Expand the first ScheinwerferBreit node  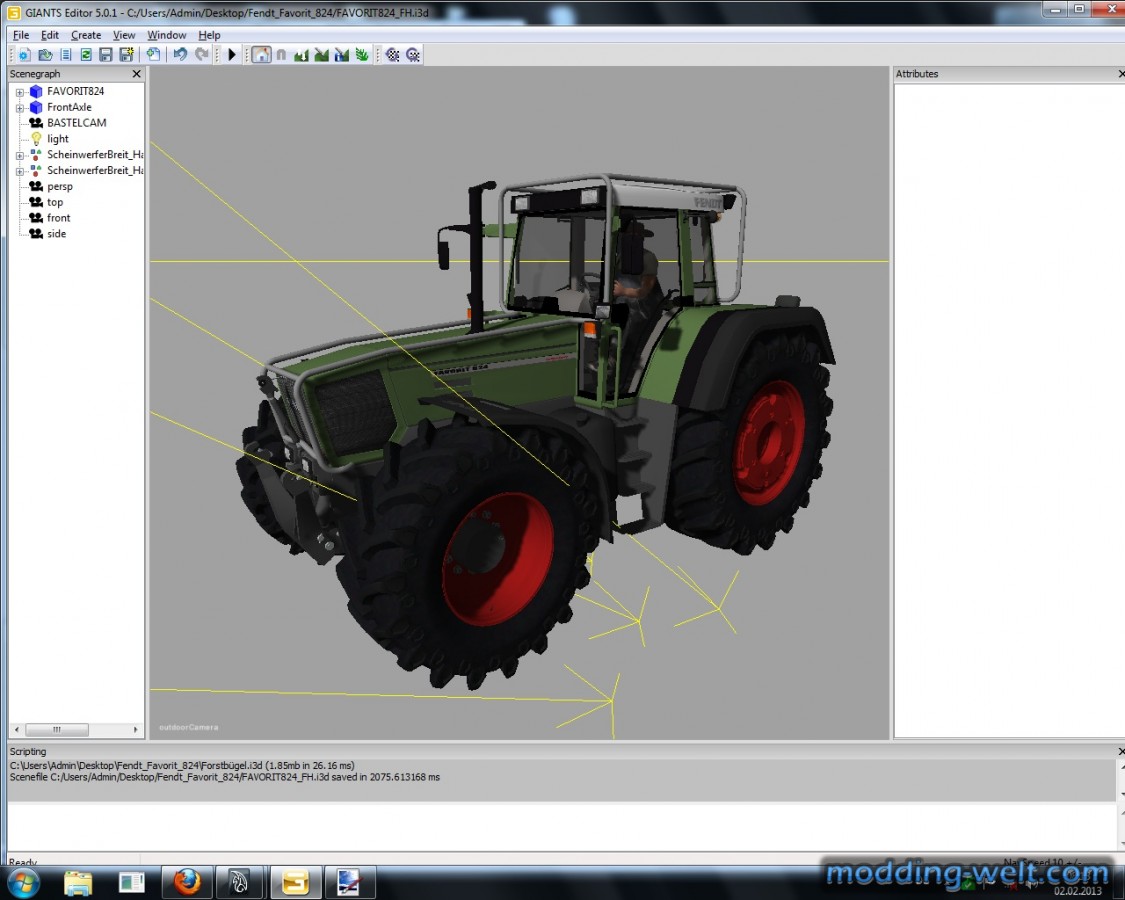tap(20, 155)
